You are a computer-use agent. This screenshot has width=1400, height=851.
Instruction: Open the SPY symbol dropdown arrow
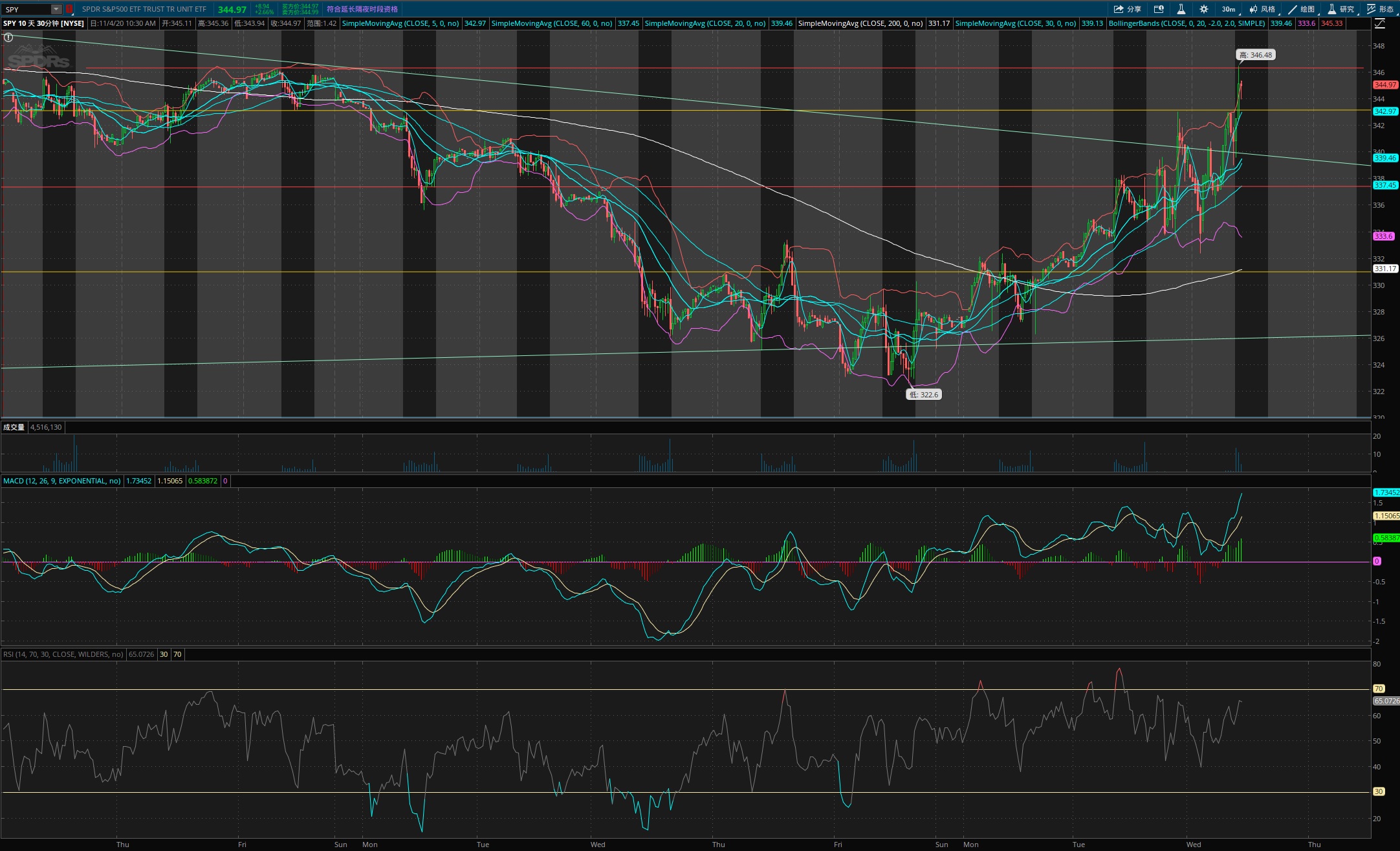[56, 9]
